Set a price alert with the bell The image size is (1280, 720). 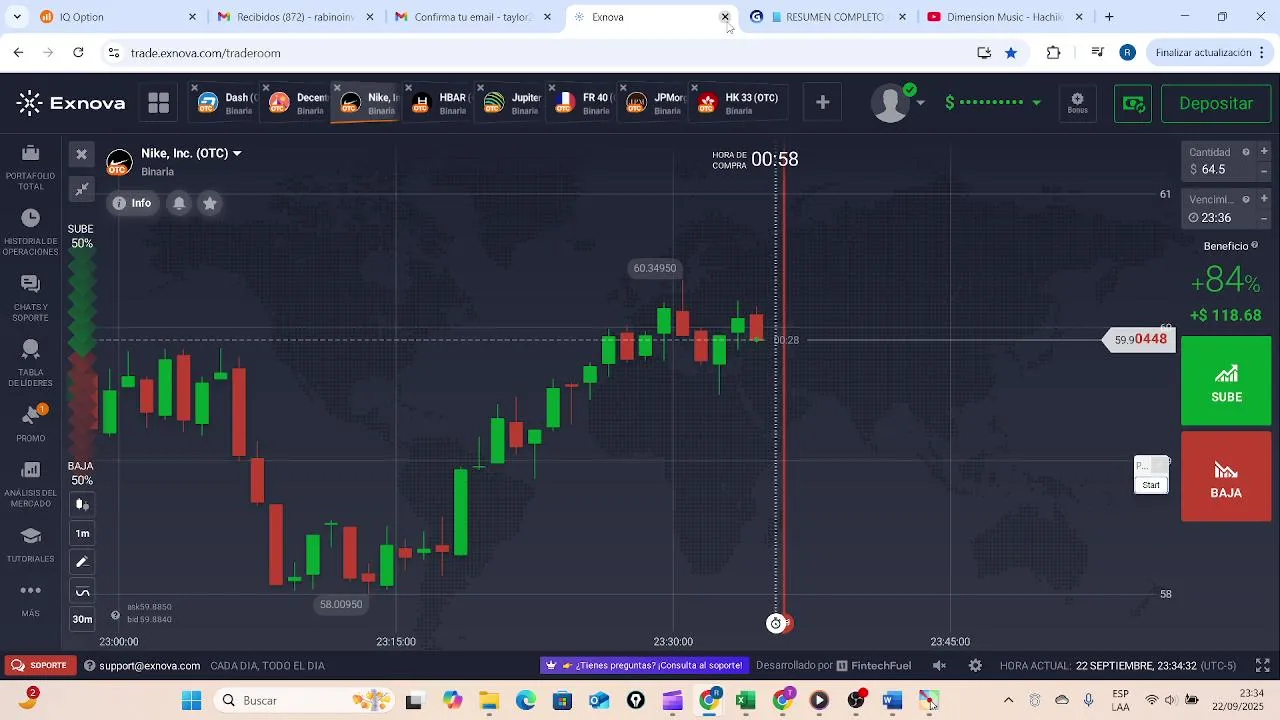point(179,203)
